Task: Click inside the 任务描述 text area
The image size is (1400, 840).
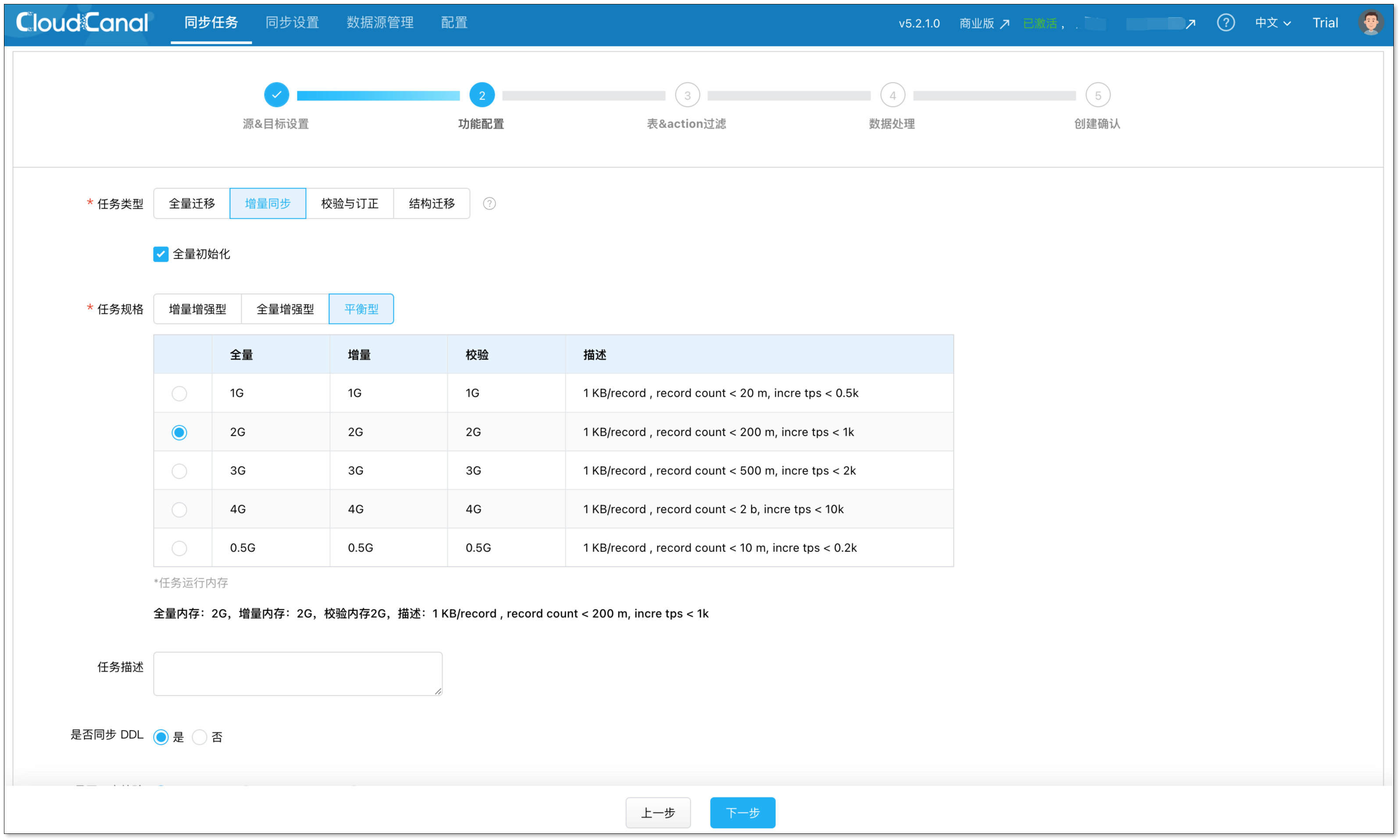Action: tap(298, 673)
